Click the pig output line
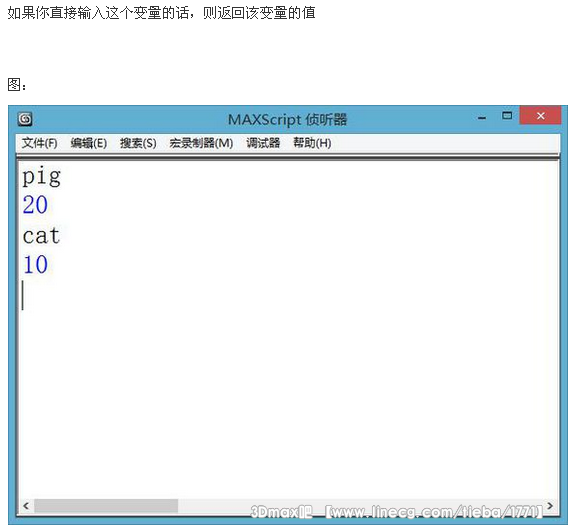Screen dimensions: 572x529 tap(42, 177)
